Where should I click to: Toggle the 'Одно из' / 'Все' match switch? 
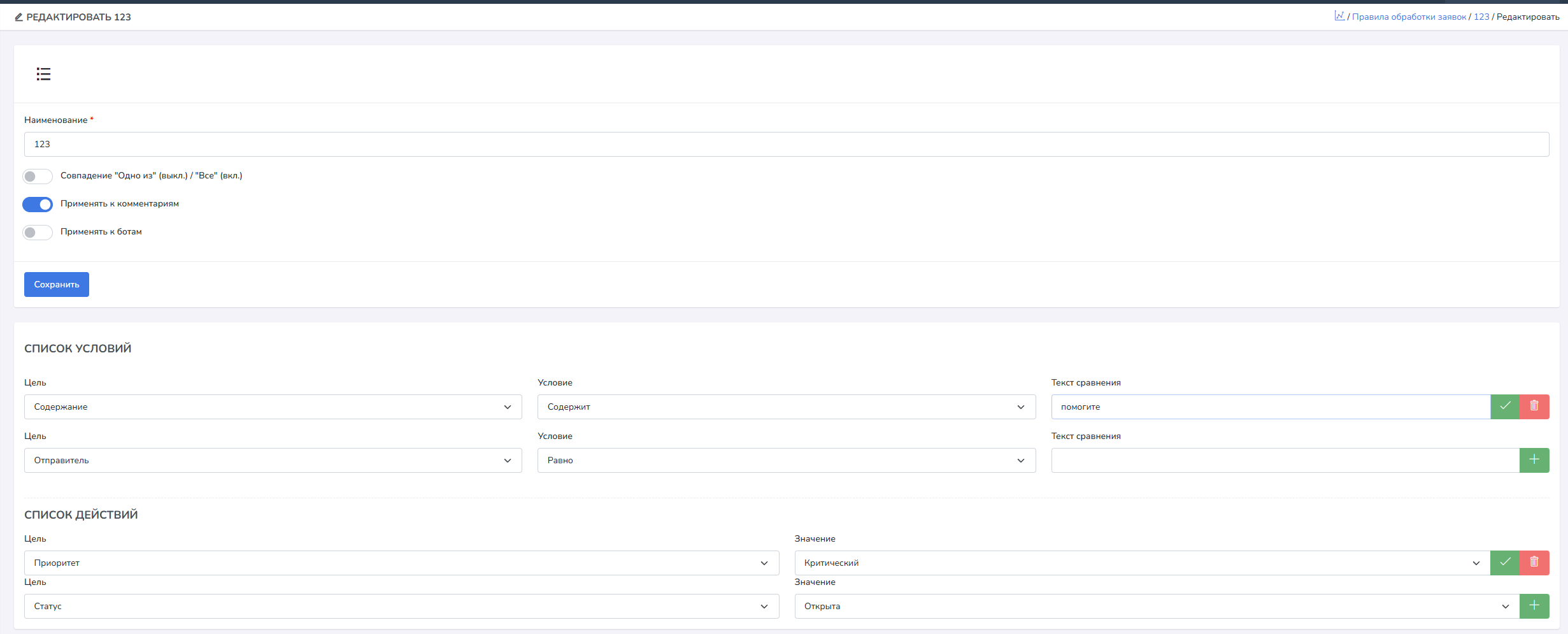point(38,177)
